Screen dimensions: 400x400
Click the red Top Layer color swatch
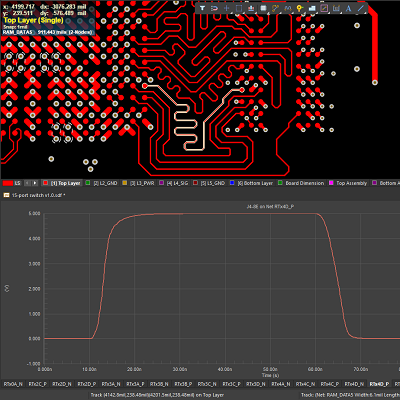46,183
